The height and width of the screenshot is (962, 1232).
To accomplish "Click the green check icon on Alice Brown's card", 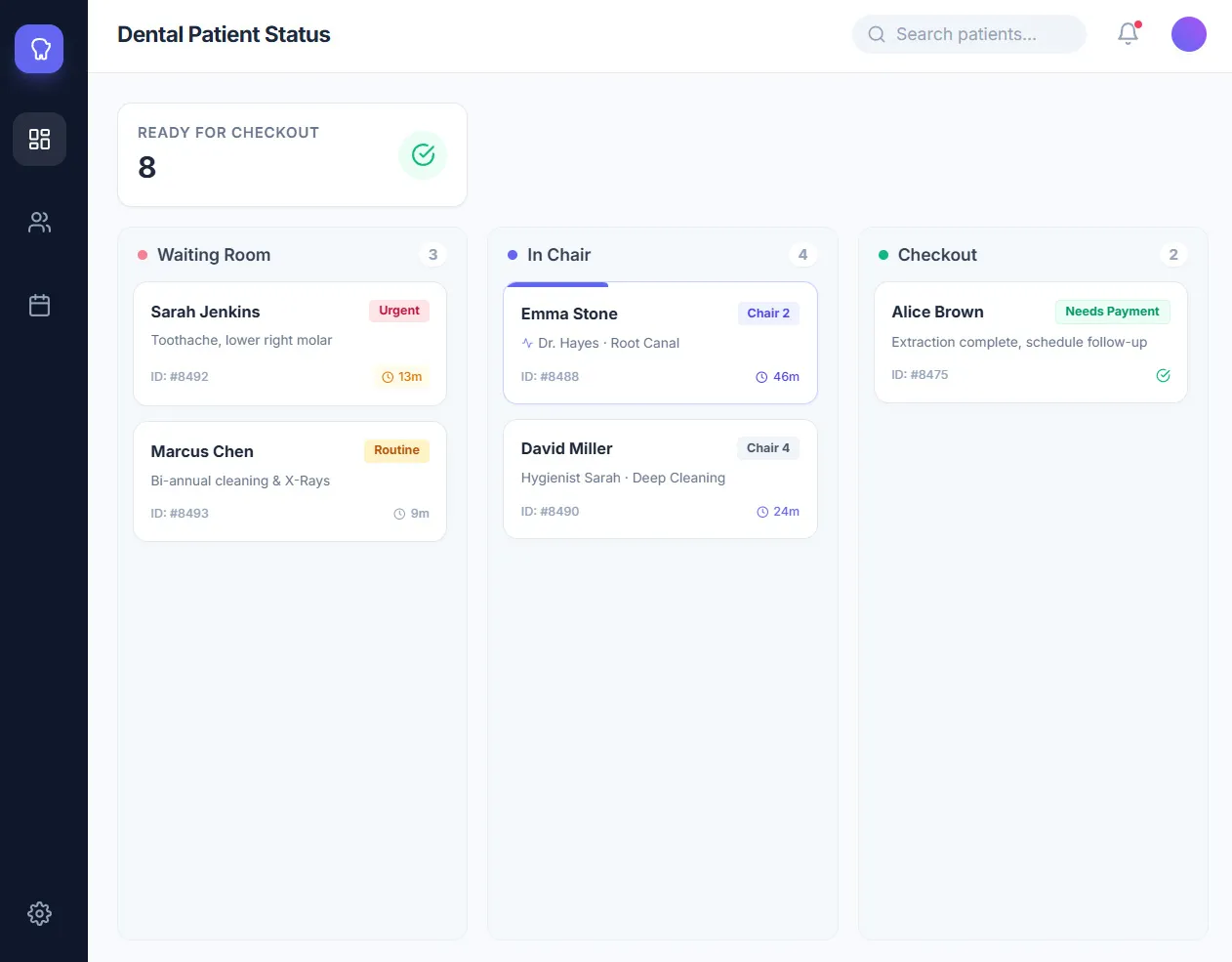I will click(x=1163, y=375).
